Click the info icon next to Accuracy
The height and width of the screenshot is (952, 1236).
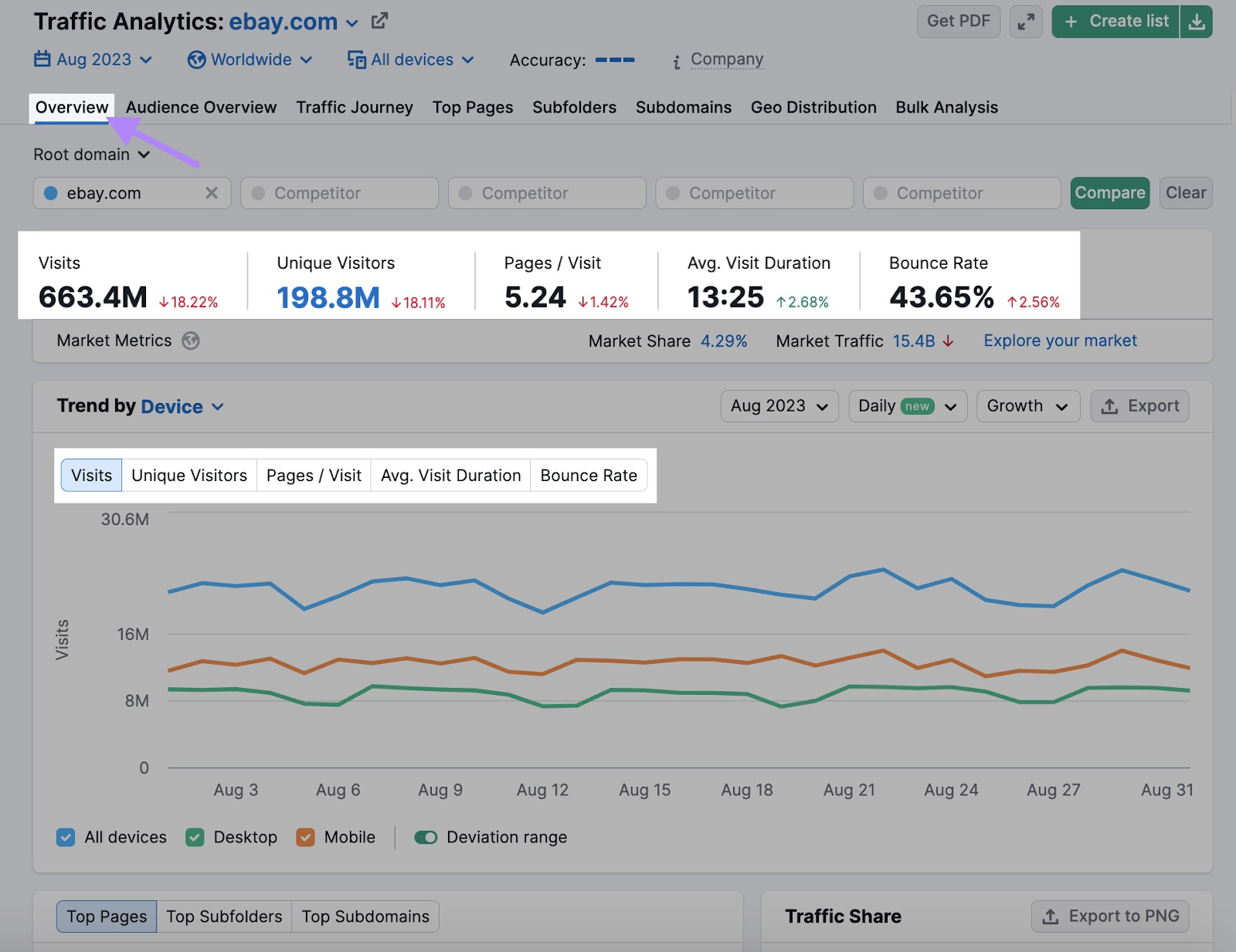tap(676, 59)
